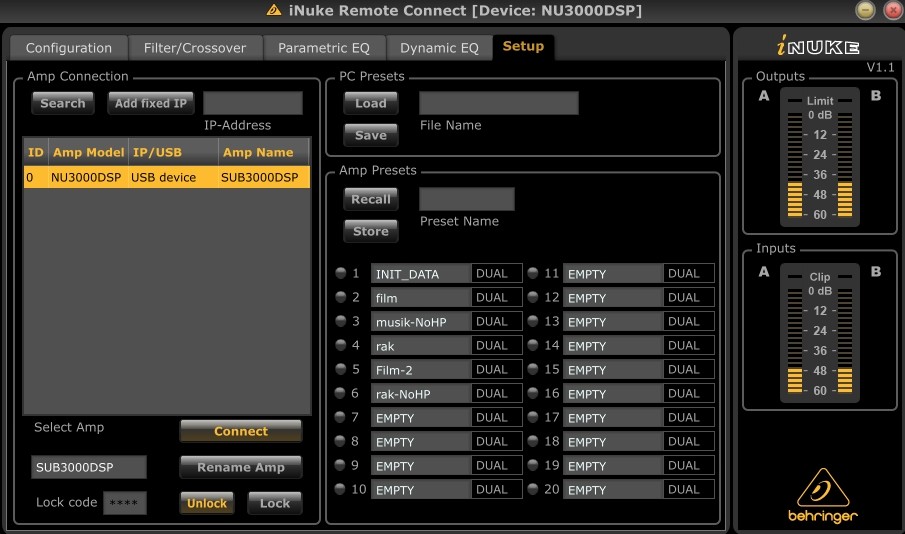The width and height of the screenshot is (905, 534).
Task: Select preset 3 musik-NoHP radio button
Action: (341, 321)
